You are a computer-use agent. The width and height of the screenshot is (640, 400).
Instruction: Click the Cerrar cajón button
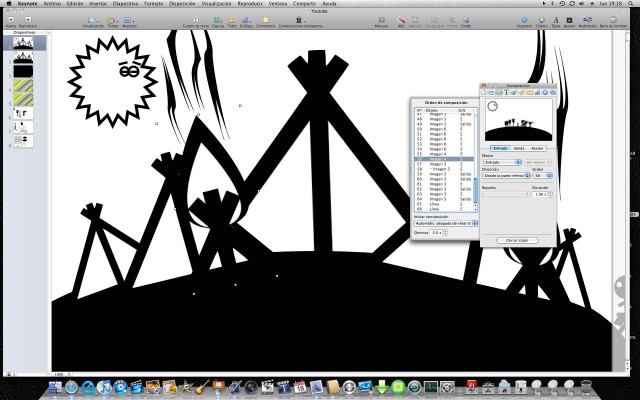517,240
